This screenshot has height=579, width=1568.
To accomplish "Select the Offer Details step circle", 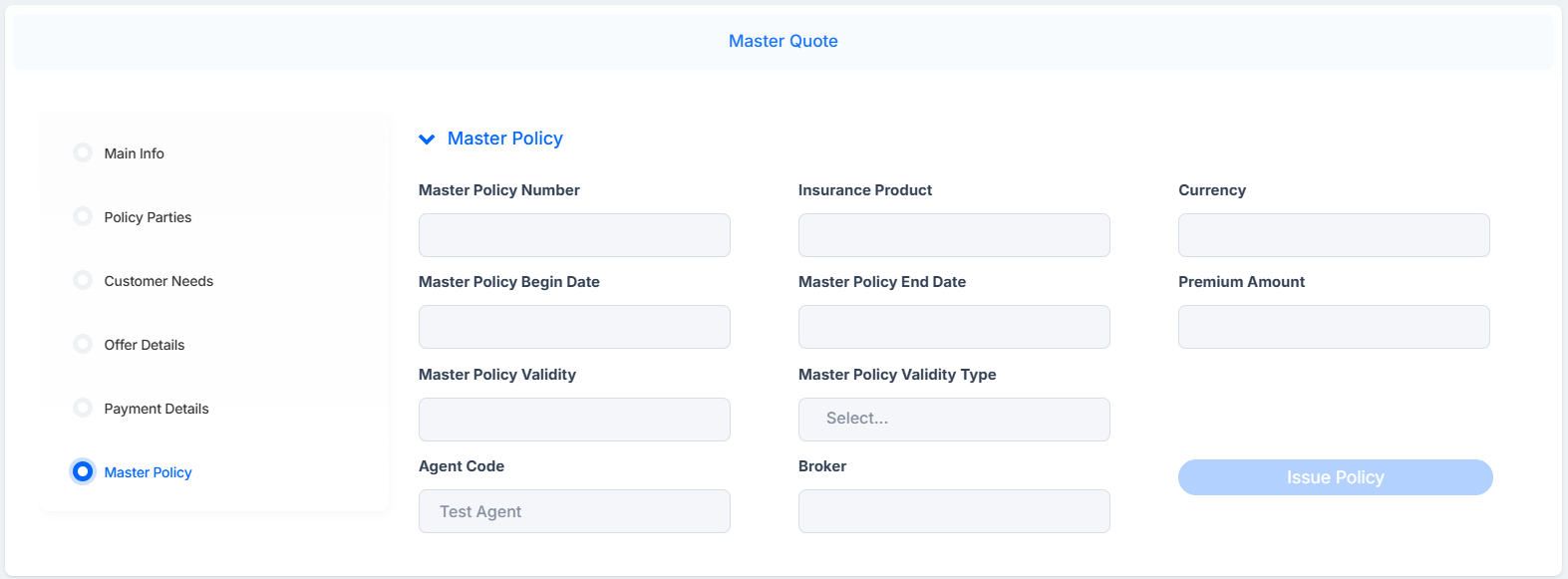I will 83,344.
